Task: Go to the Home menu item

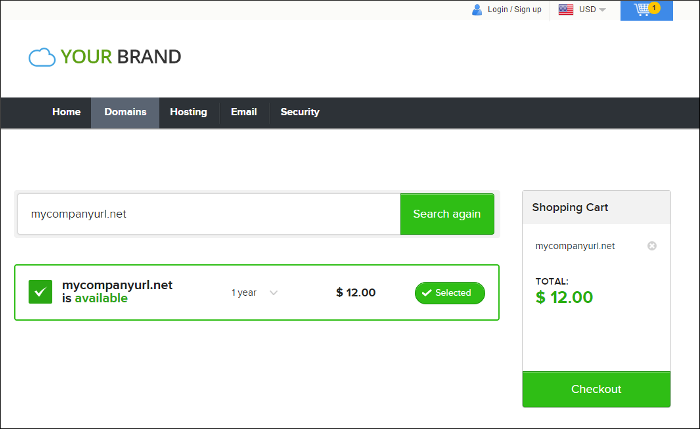Action: tap(66, 112)
